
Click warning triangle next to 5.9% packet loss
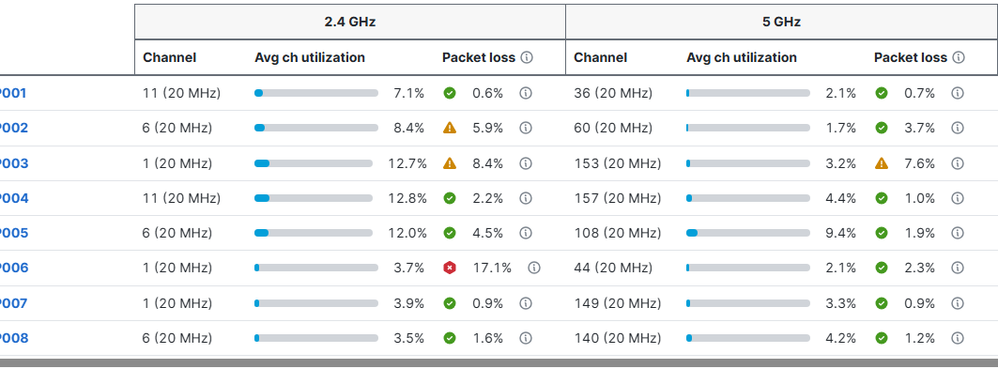pyautogui.click(x=449, y=128)
